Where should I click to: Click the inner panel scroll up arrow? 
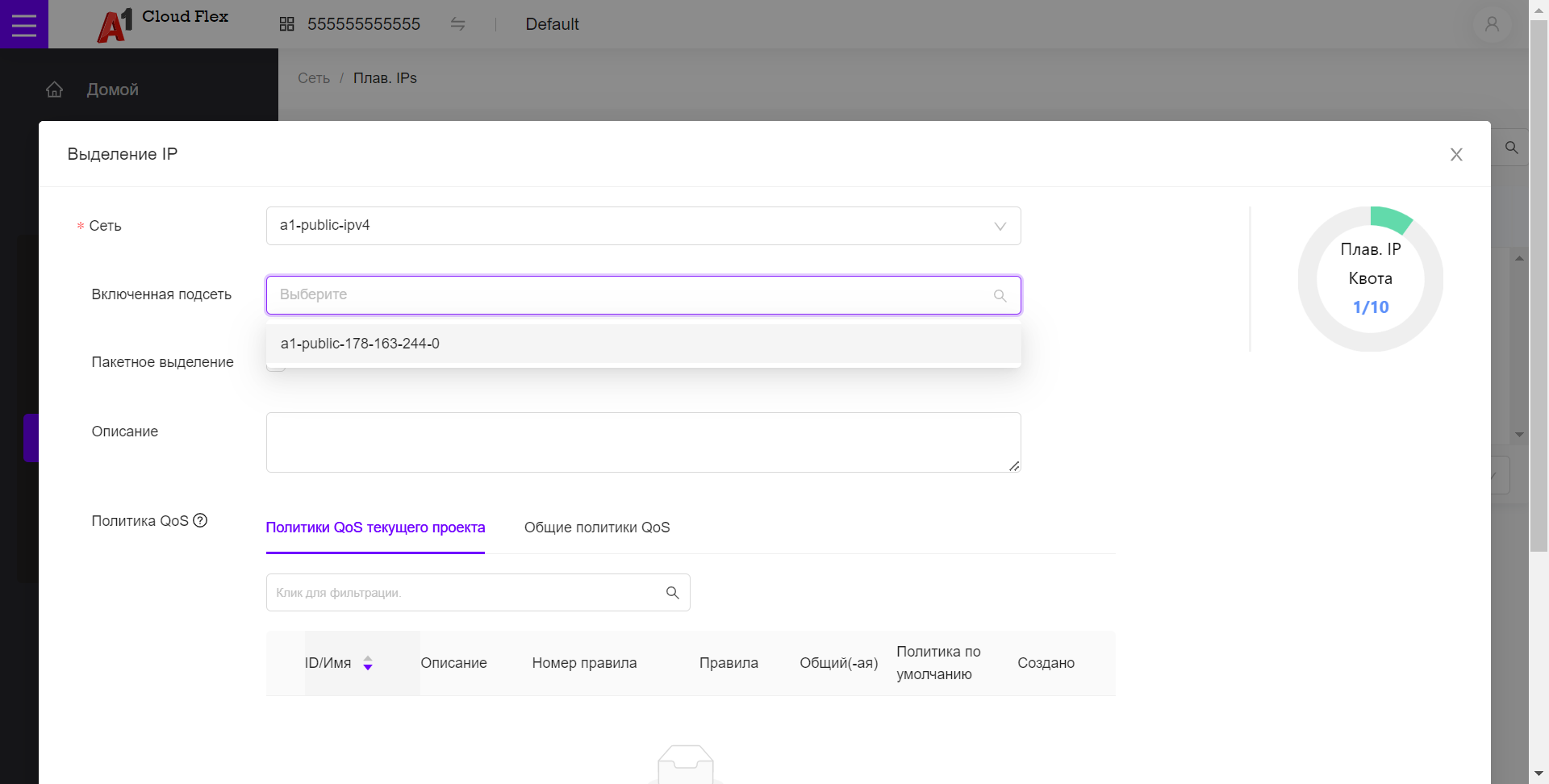point(1519,258)
